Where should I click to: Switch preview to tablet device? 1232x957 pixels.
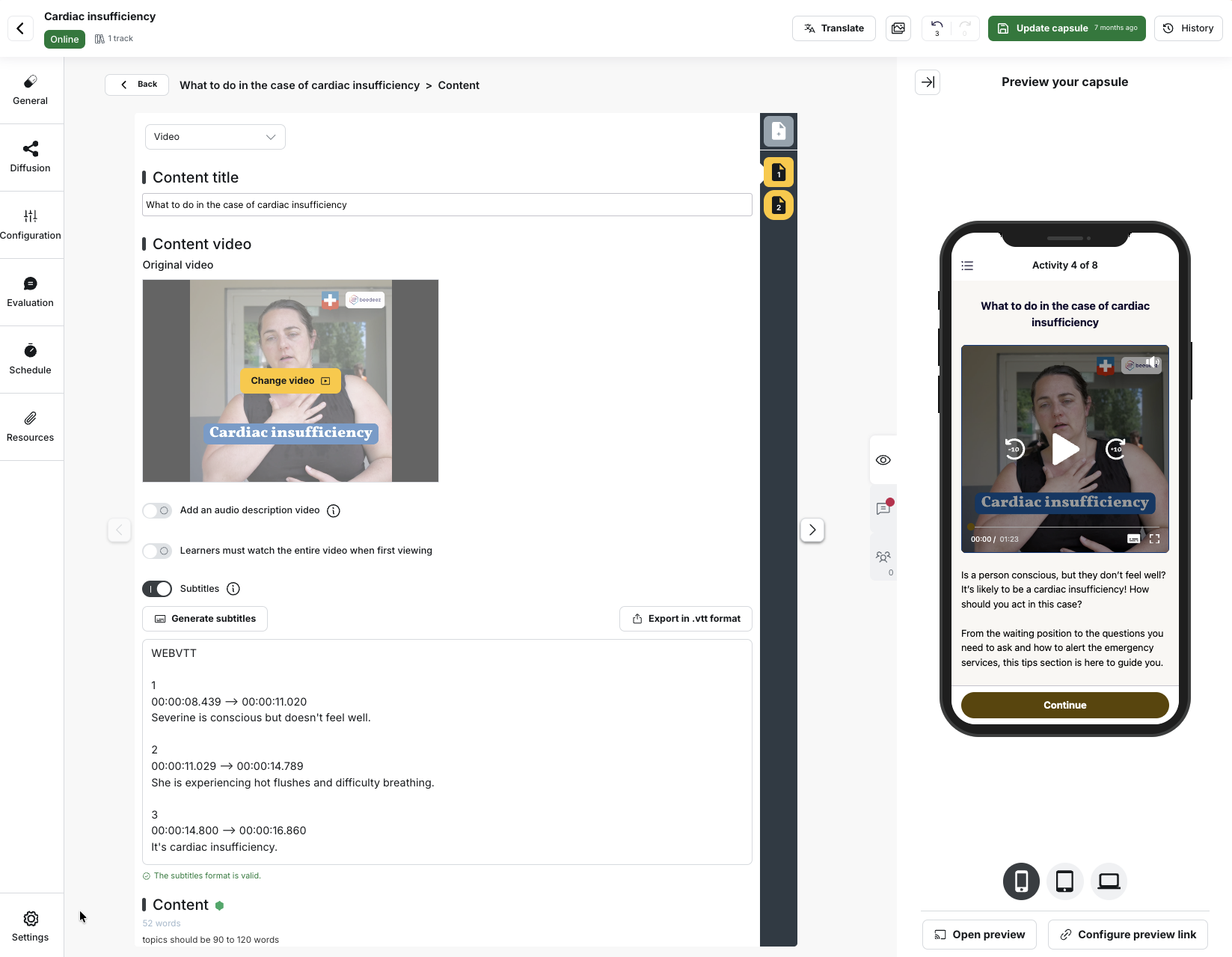click(1064, 881)
